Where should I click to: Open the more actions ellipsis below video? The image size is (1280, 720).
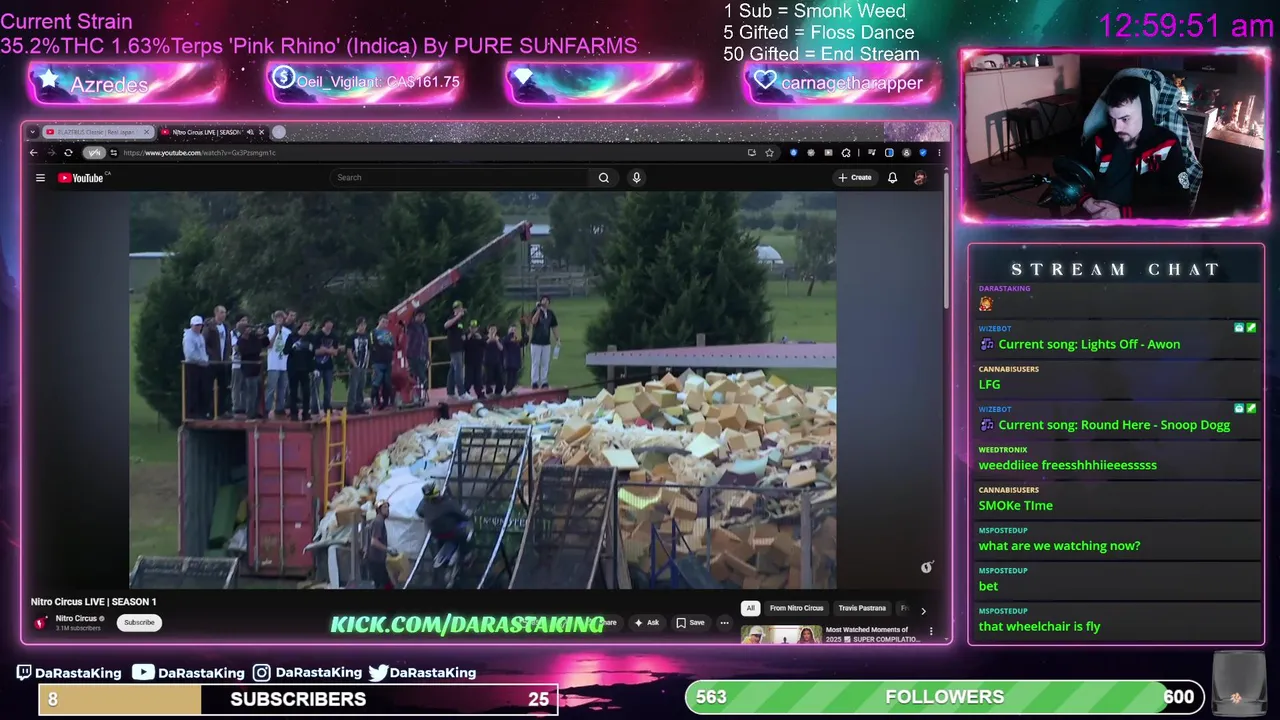[724, 622]
